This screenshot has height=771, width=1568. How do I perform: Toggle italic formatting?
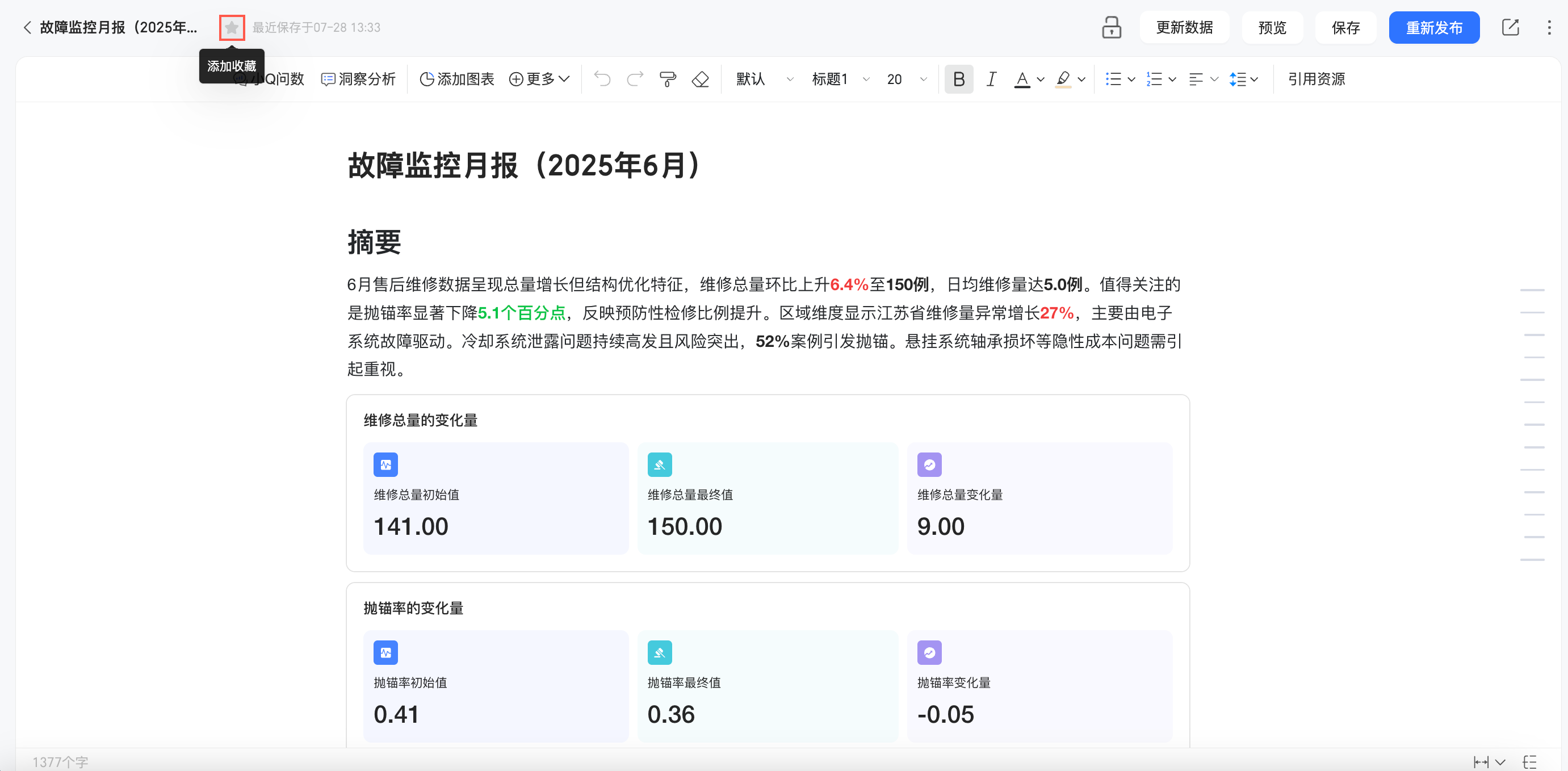pyautogui.click(x=991, y=79)
